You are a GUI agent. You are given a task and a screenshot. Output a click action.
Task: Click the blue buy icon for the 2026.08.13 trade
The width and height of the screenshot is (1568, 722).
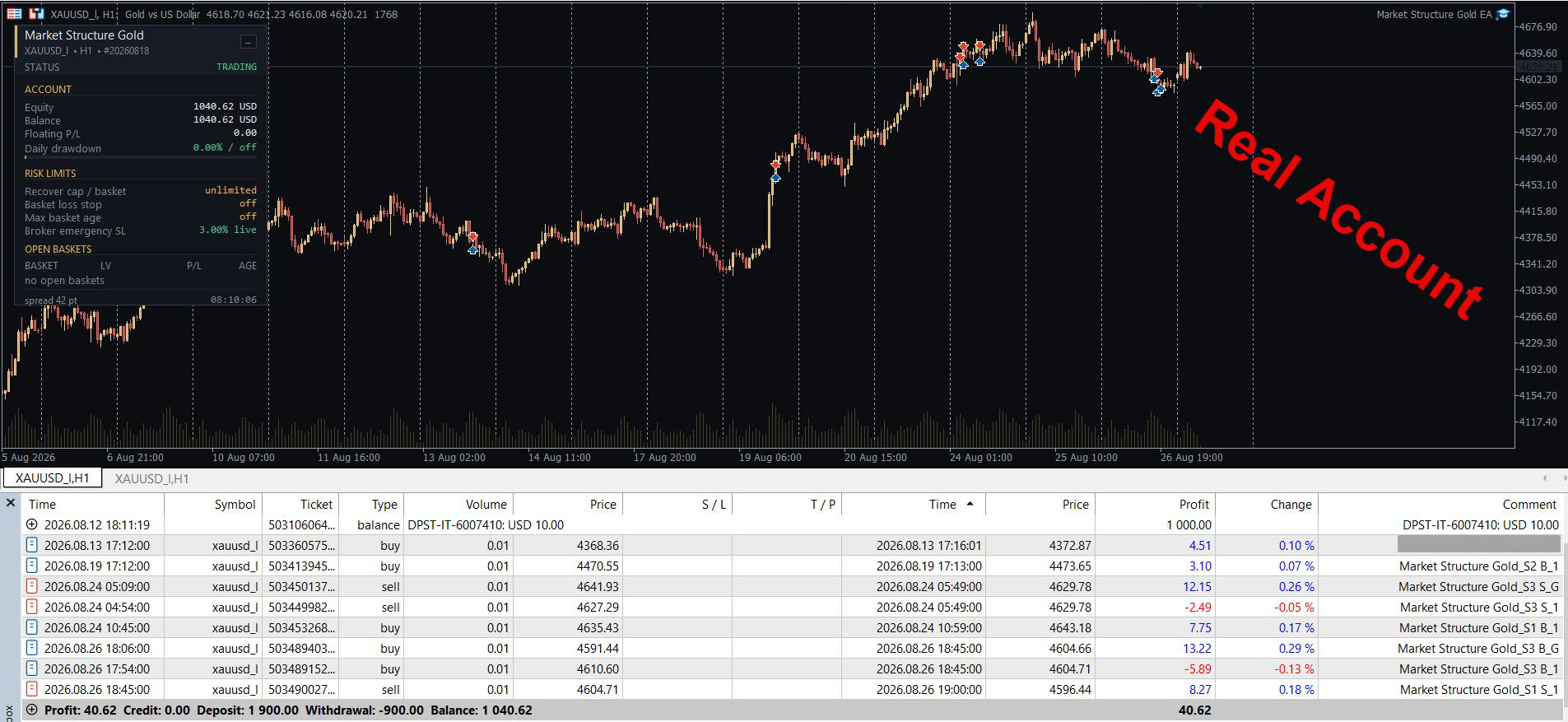coord(32,545)
